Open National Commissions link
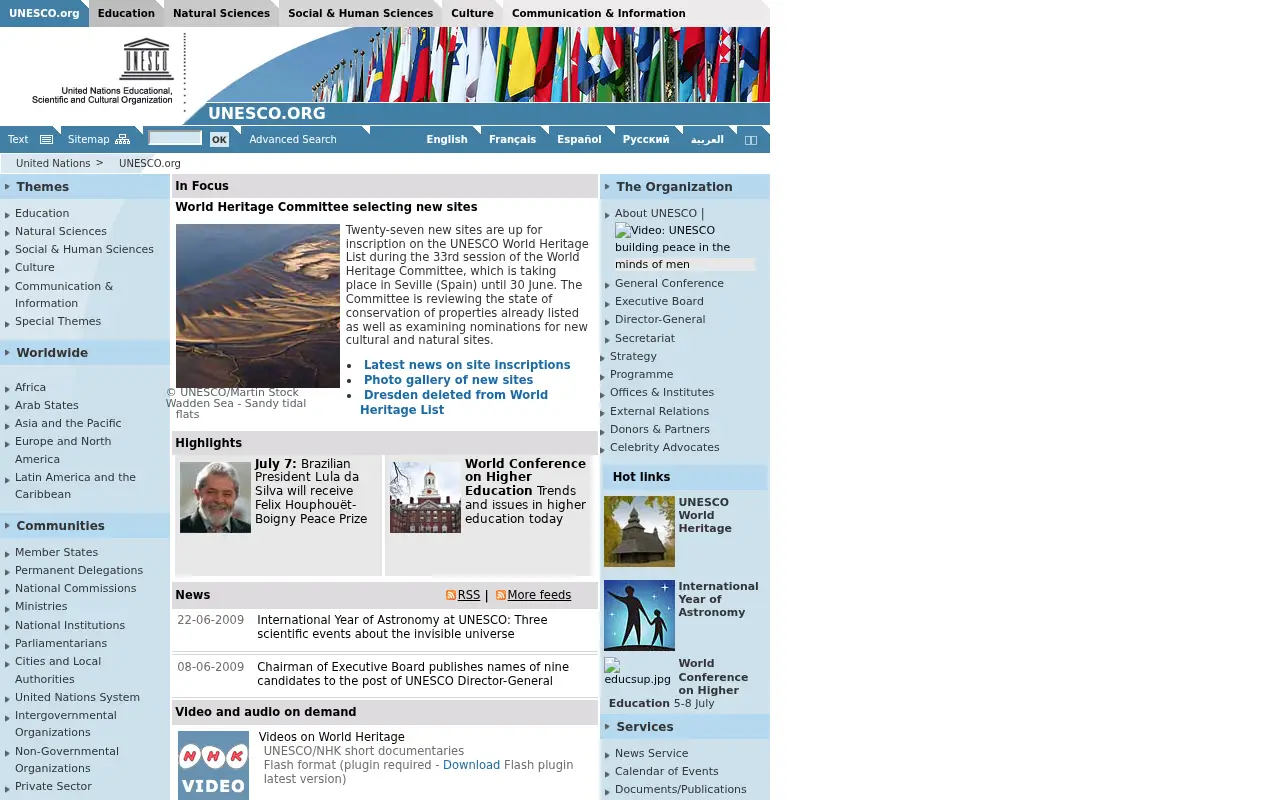This screenshot has height=800, width=1280. click(x=75, y=589)
